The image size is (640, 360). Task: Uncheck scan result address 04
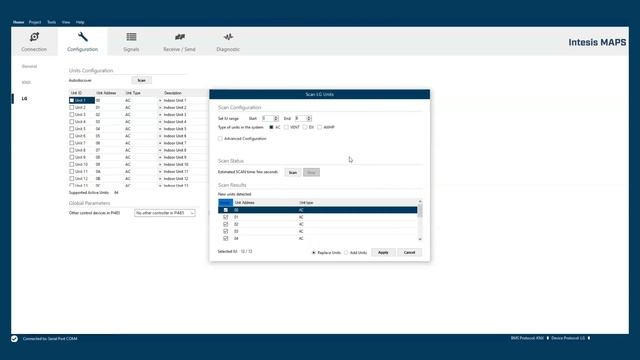(226, 238)
